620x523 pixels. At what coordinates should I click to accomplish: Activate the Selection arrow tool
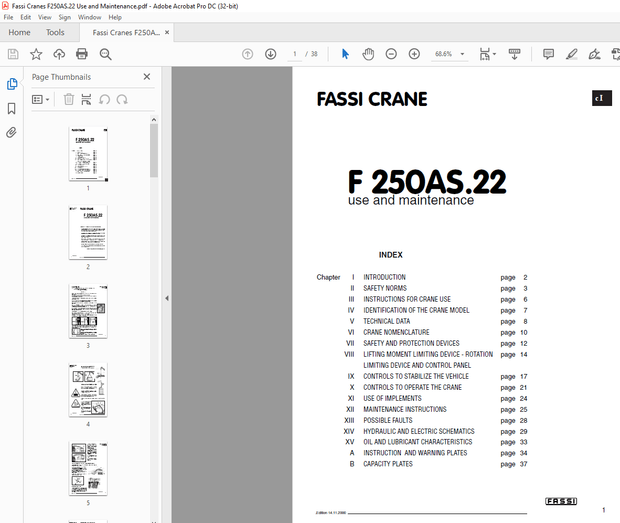345,54
